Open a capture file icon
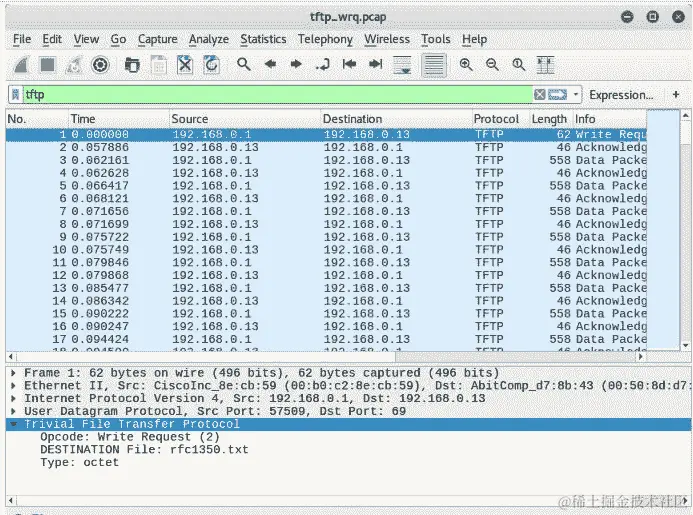The width and height of the screenshot is (693, 515). coord(132,65)
